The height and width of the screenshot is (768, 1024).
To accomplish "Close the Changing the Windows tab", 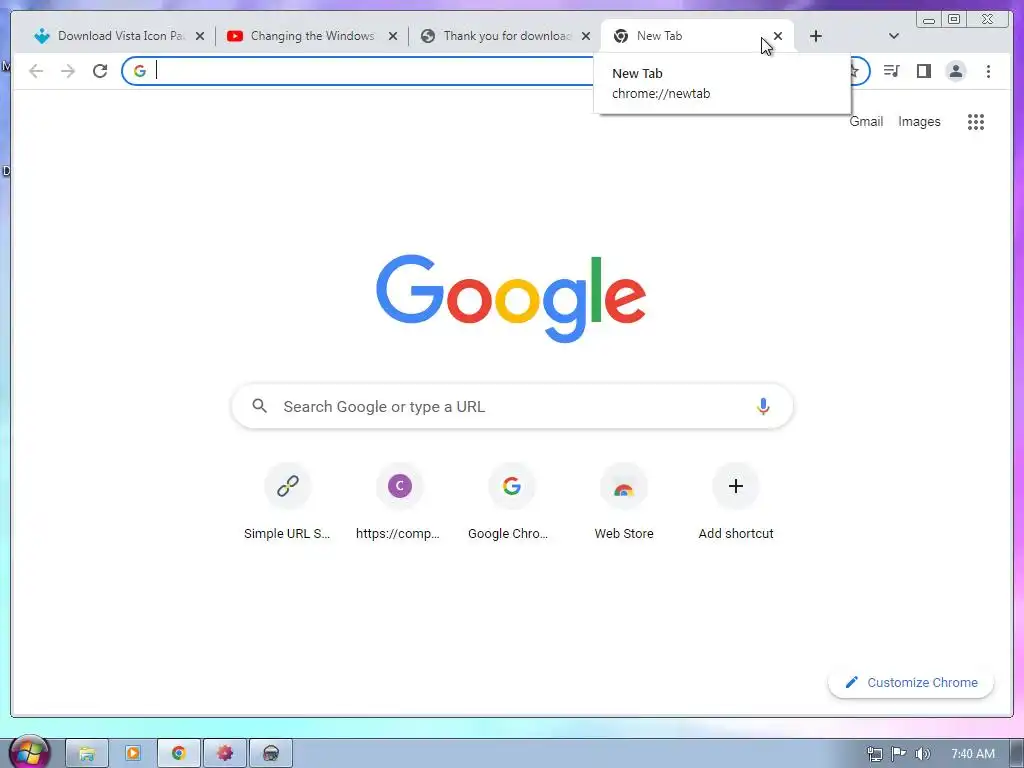I will 392,36.
